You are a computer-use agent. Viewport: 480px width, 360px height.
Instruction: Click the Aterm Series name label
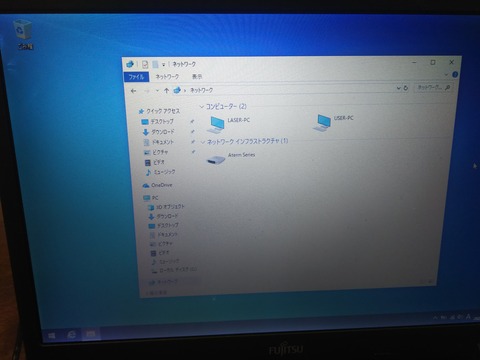[242, 155]
